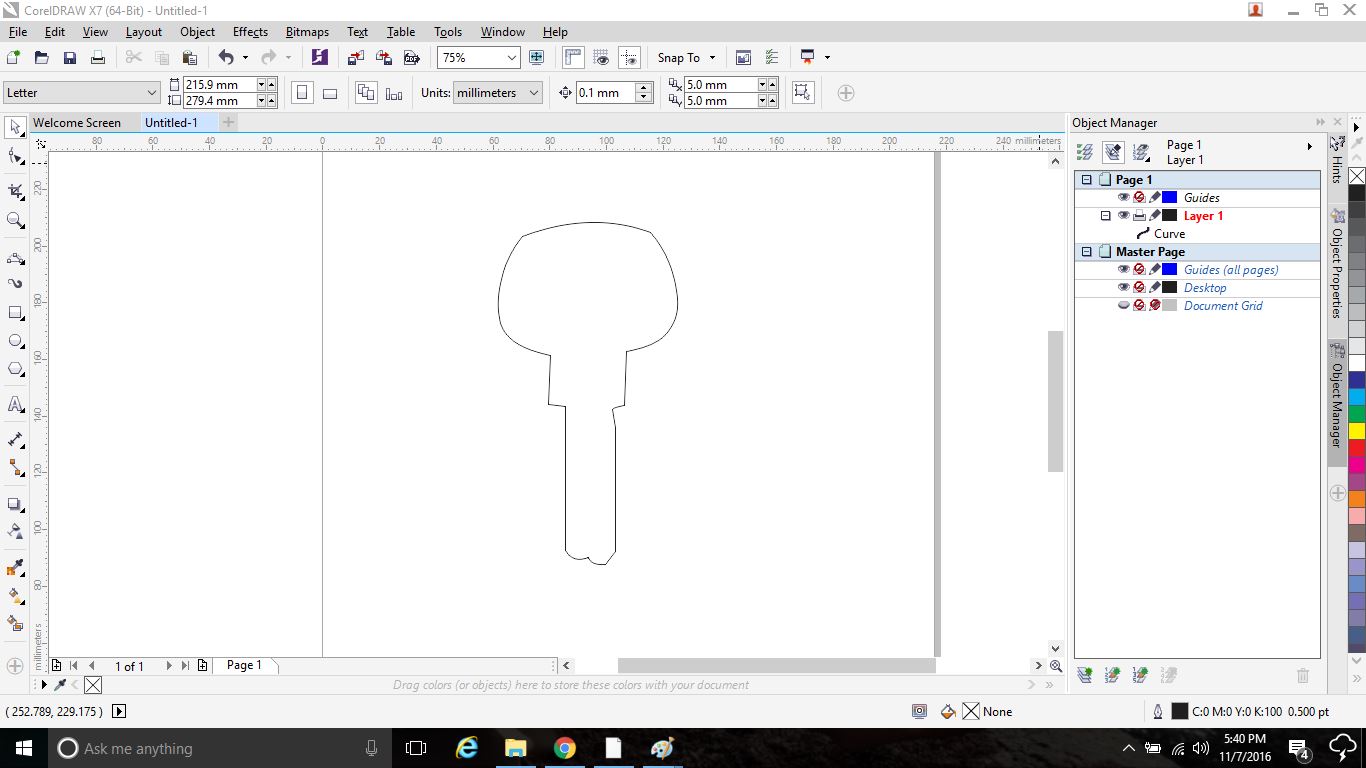The height and width of the screenshot is (768, 1366).
Task: Click the Publish to PDF icon
Action: point(410,58)
